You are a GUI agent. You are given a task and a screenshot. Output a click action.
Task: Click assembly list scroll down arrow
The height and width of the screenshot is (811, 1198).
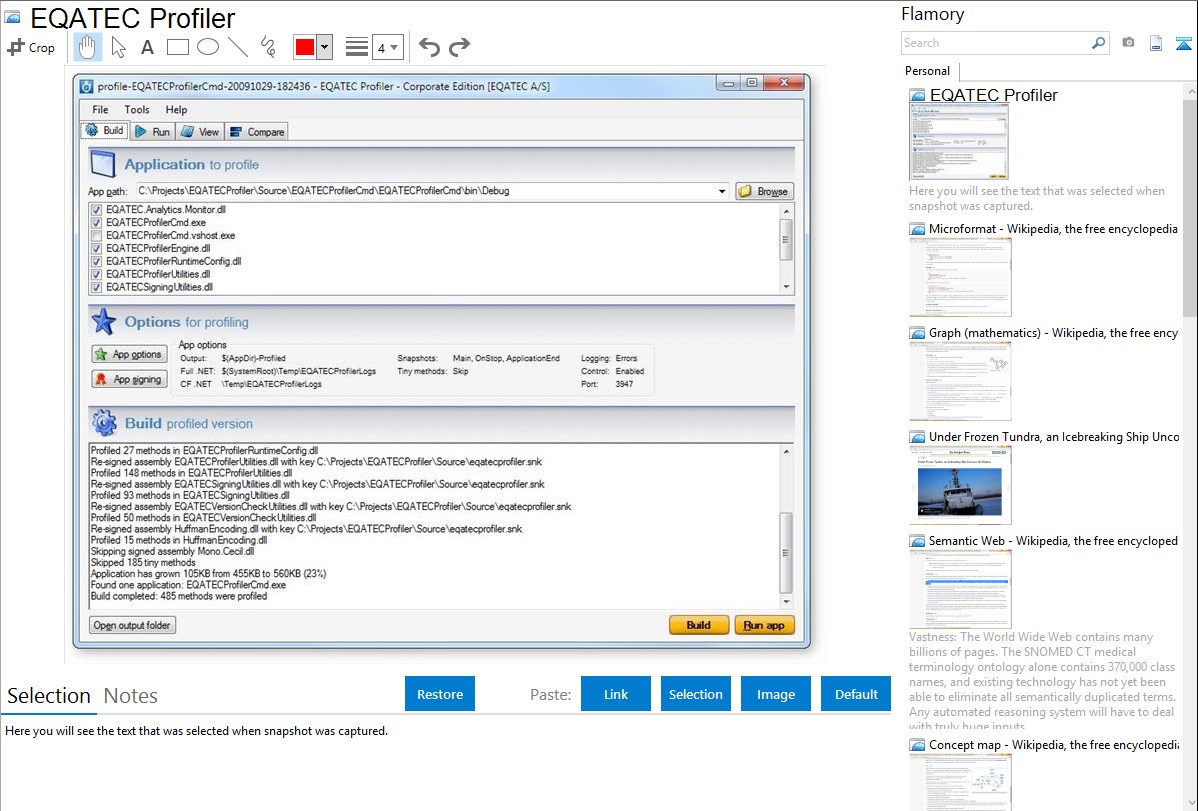click(786, 287)
